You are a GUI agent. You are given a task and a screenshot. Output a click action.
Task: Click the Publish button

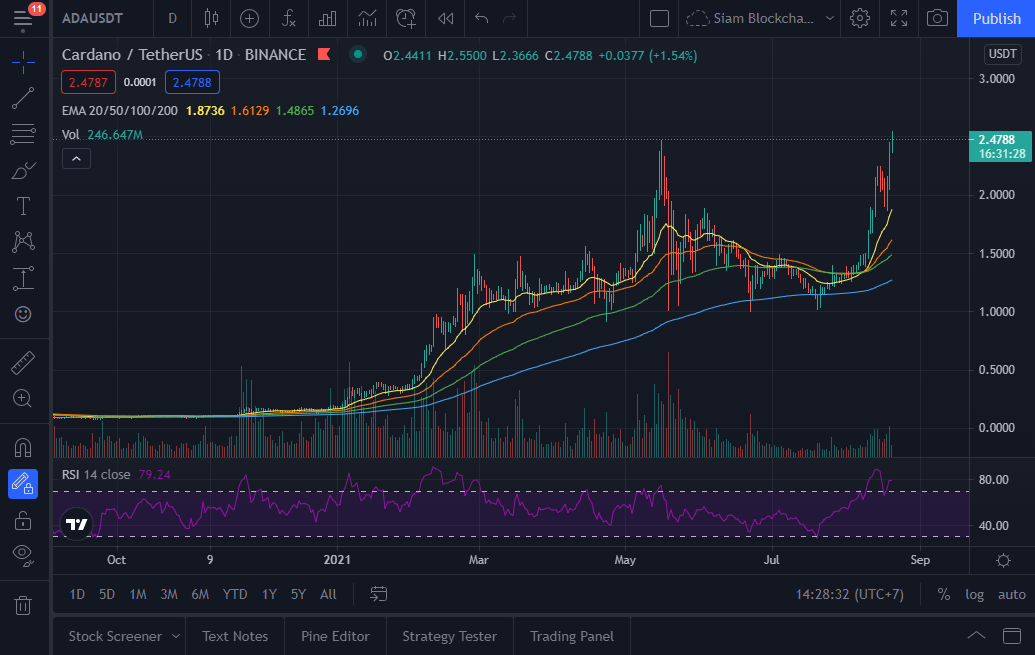pyautogui.click(x=995, y=18)
